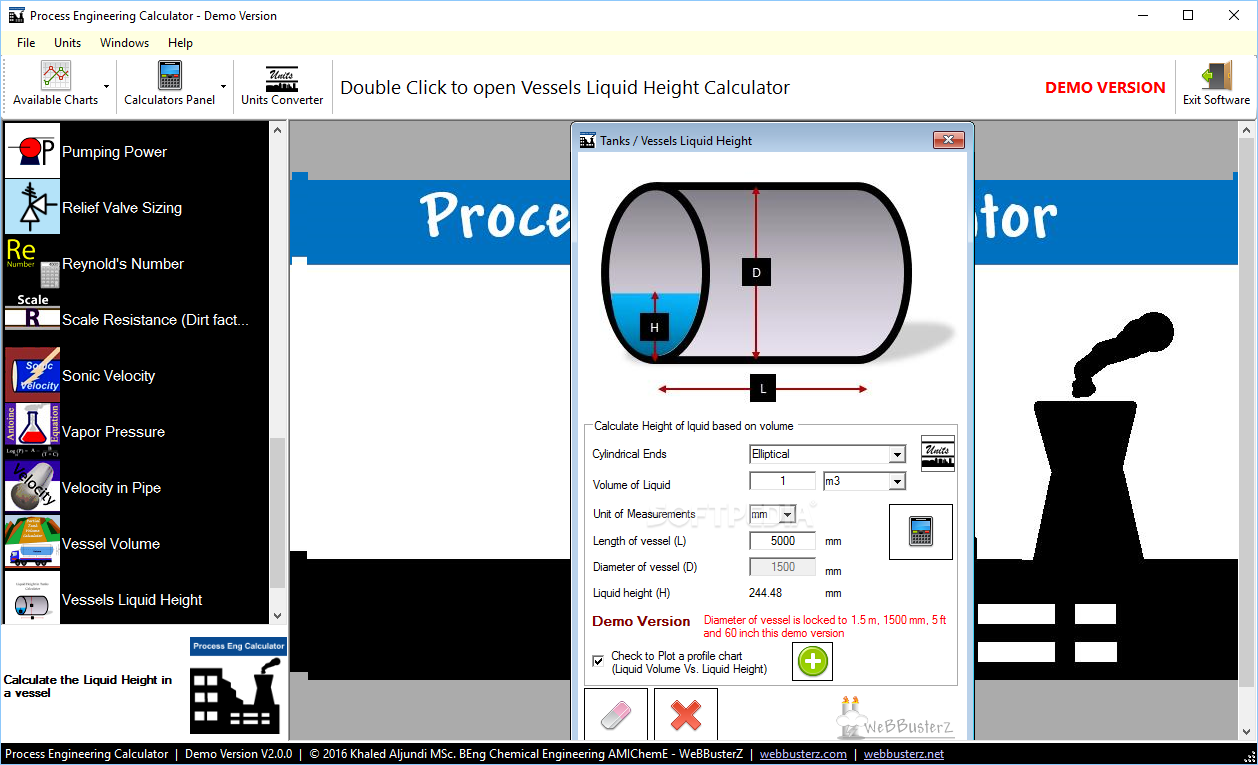Image resolution: width=1258 pixels, height=765 pixels.
Task: Click the Reynold's Number label
Action: point(123,264)
